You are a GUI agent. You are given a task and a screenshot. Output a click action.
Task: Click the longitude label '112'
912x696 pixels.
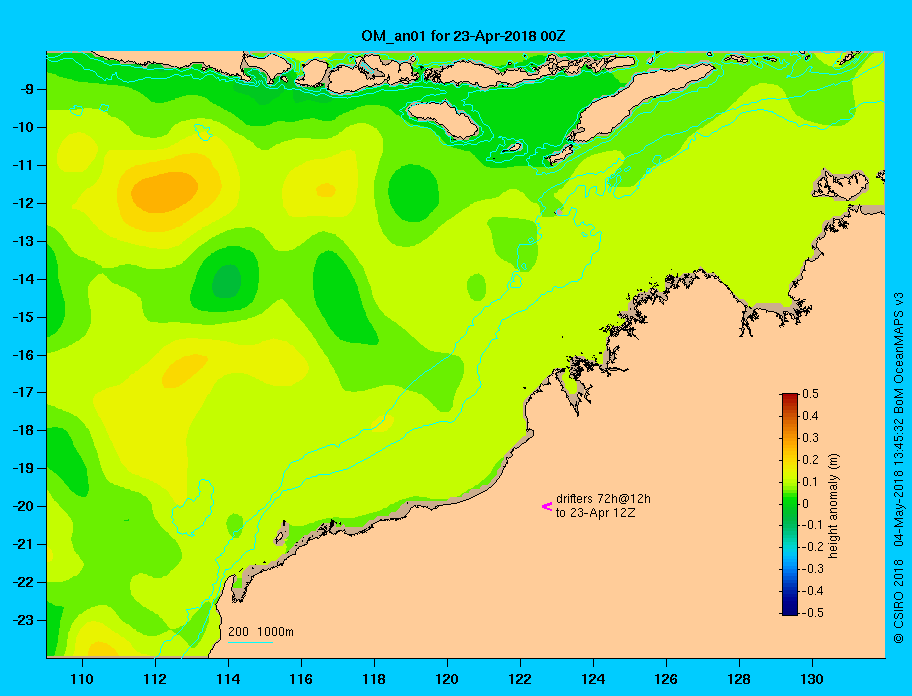155,679
